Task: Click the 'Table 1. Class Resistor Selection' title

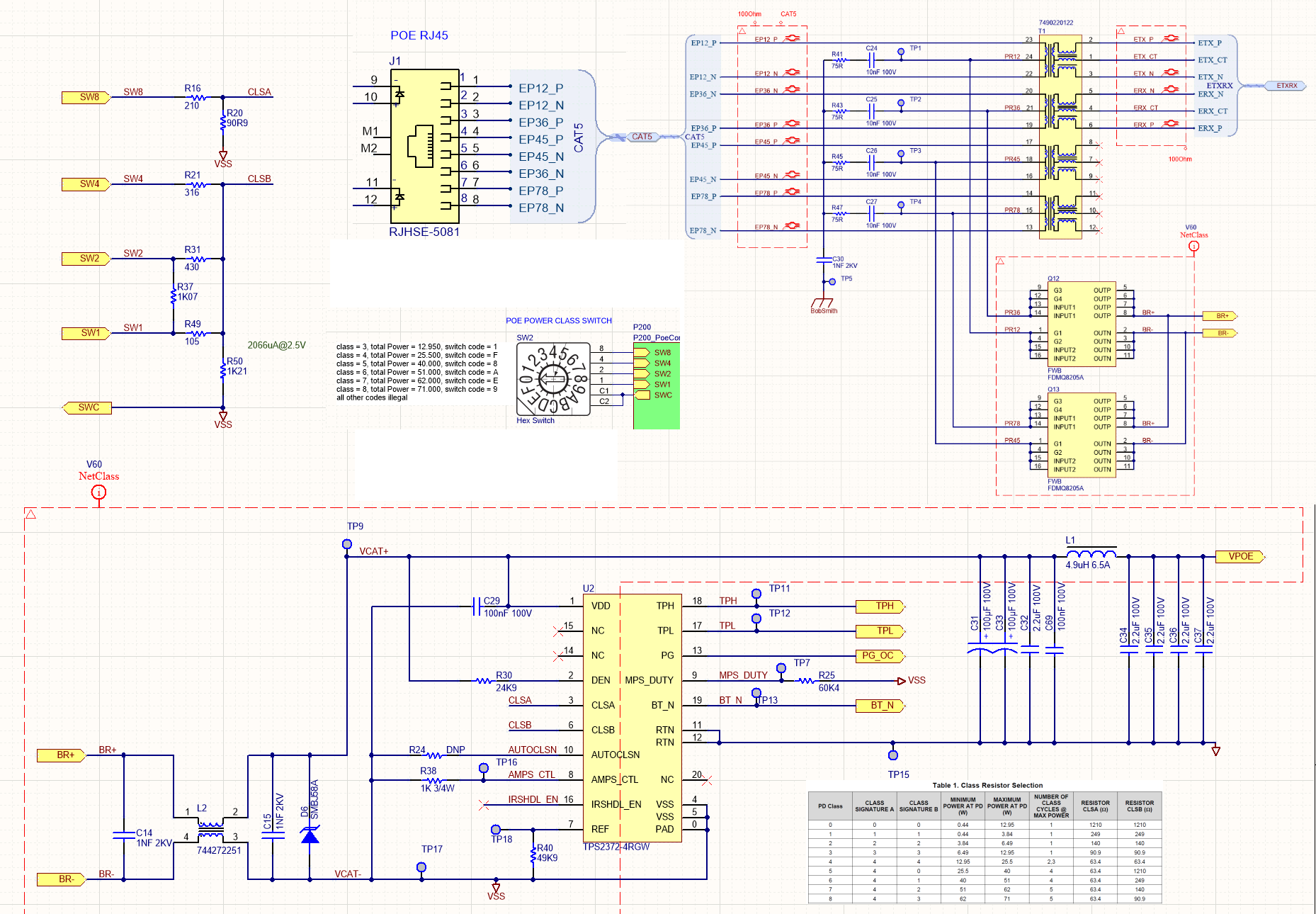Action: pos(987,785)
